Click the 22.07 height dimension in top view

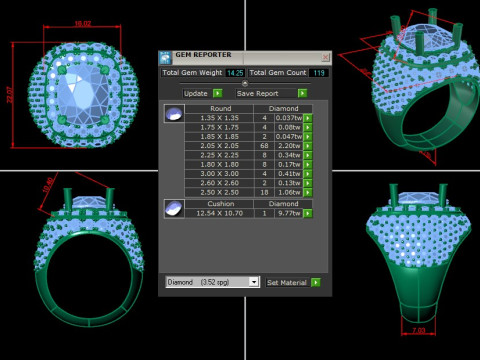click(x=10, y=95)
